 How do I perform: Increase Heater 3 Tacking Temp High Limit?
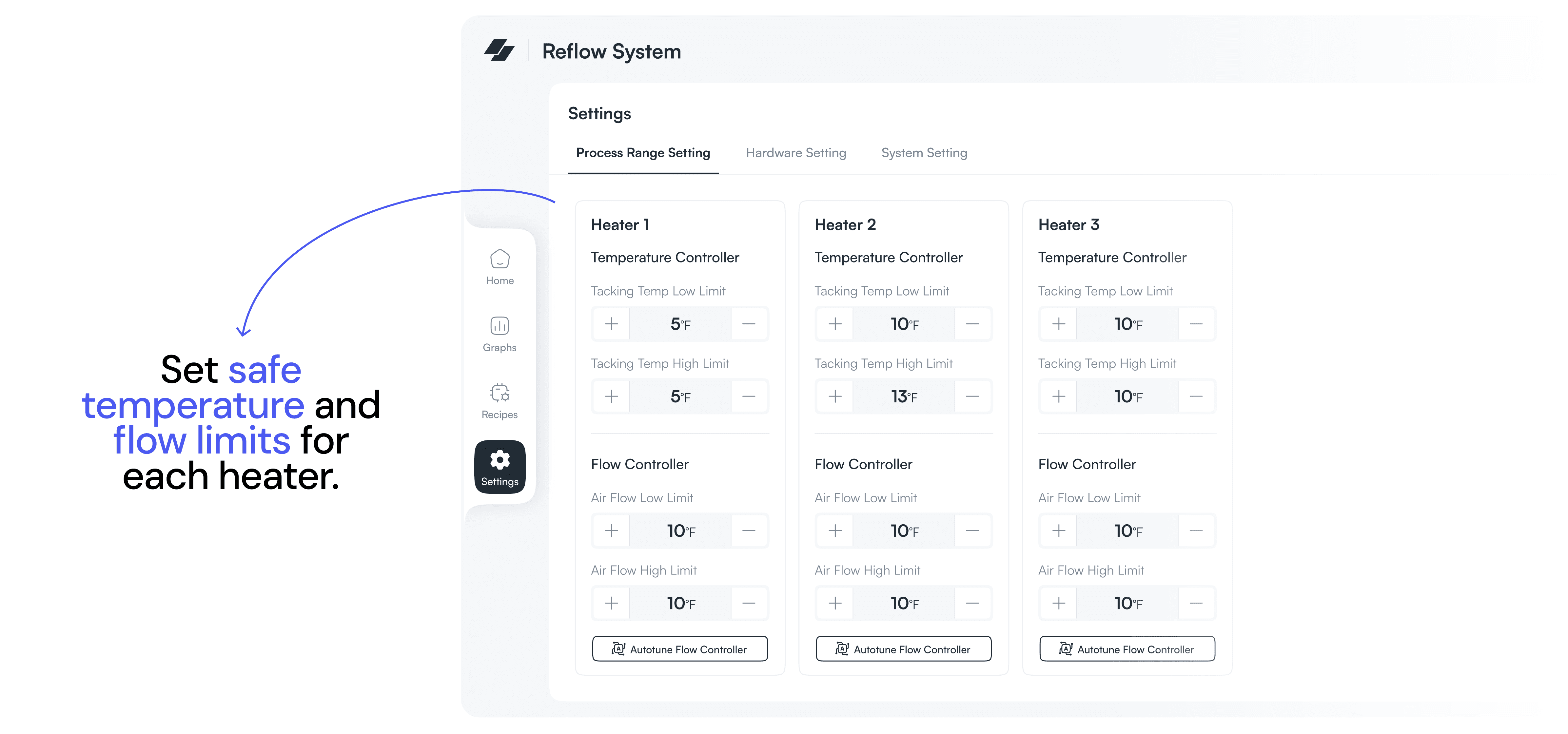(x=1059, y=396)
